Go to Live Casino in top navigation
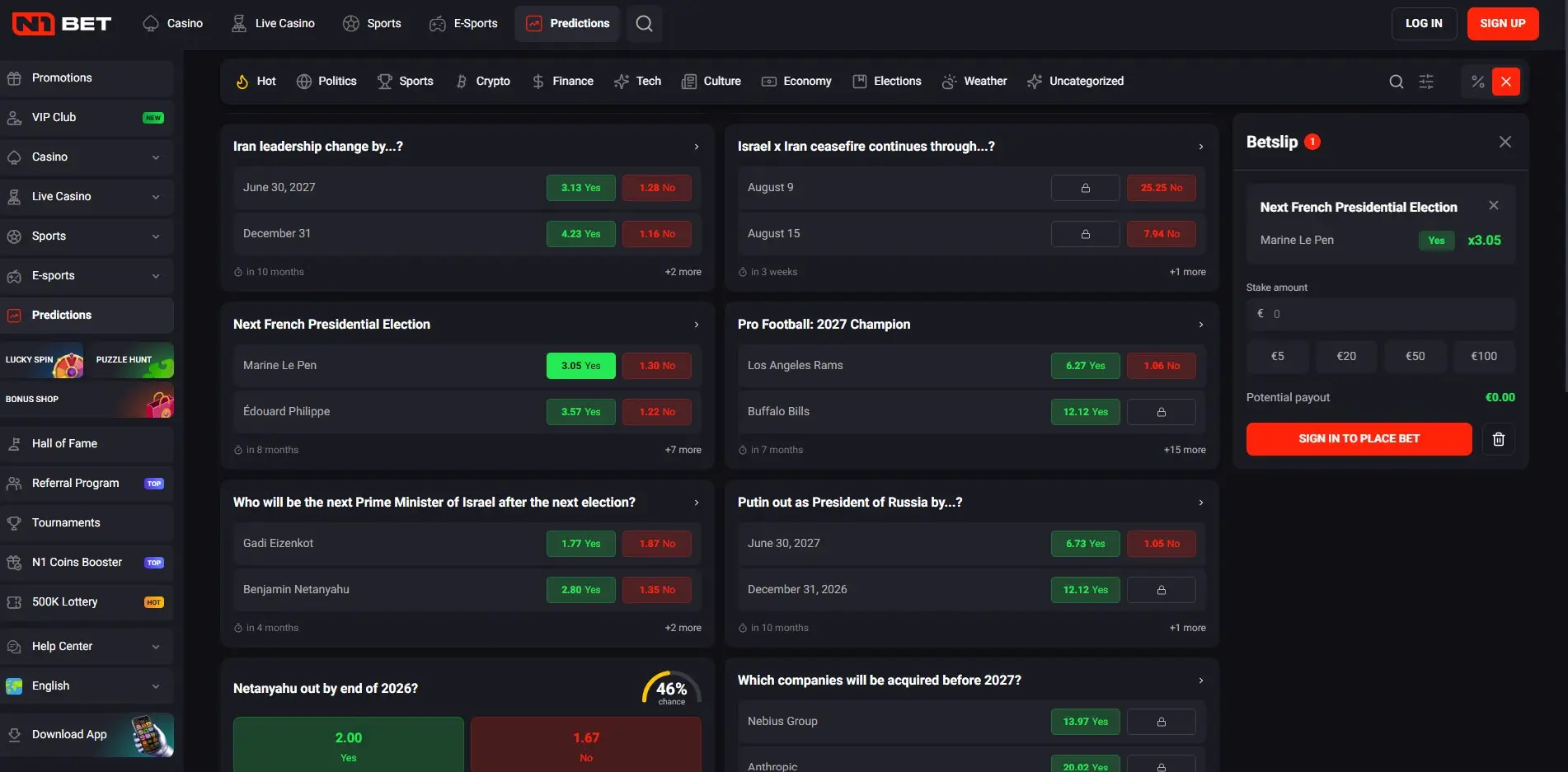The height and width of the screenshot is (772, 1568). point(273,23)
